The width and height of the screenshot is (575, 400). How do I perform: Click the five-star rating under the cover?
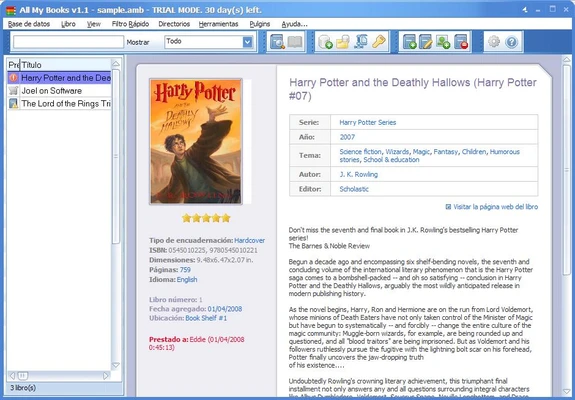coord(206,218)
